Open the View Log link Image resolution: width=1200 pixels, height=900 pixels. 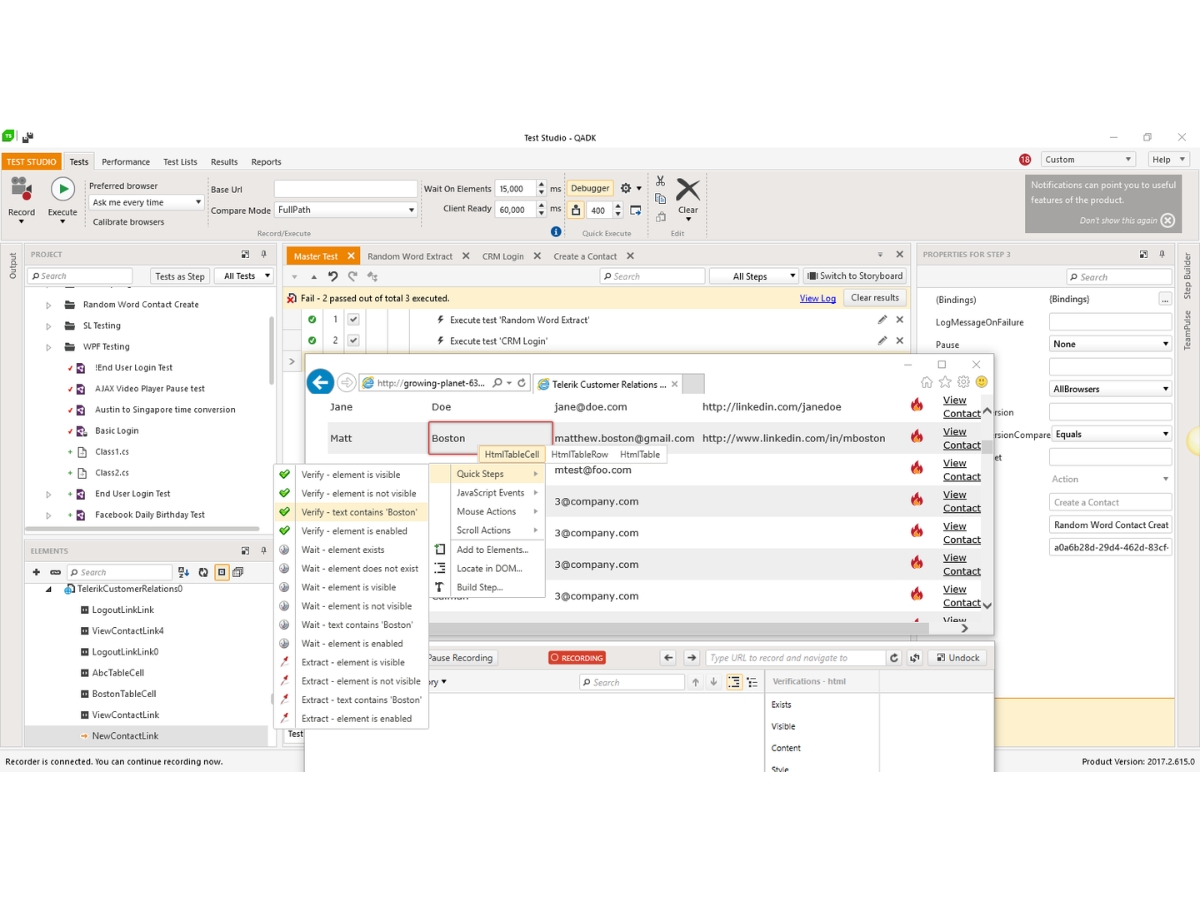tap(818, 298)
